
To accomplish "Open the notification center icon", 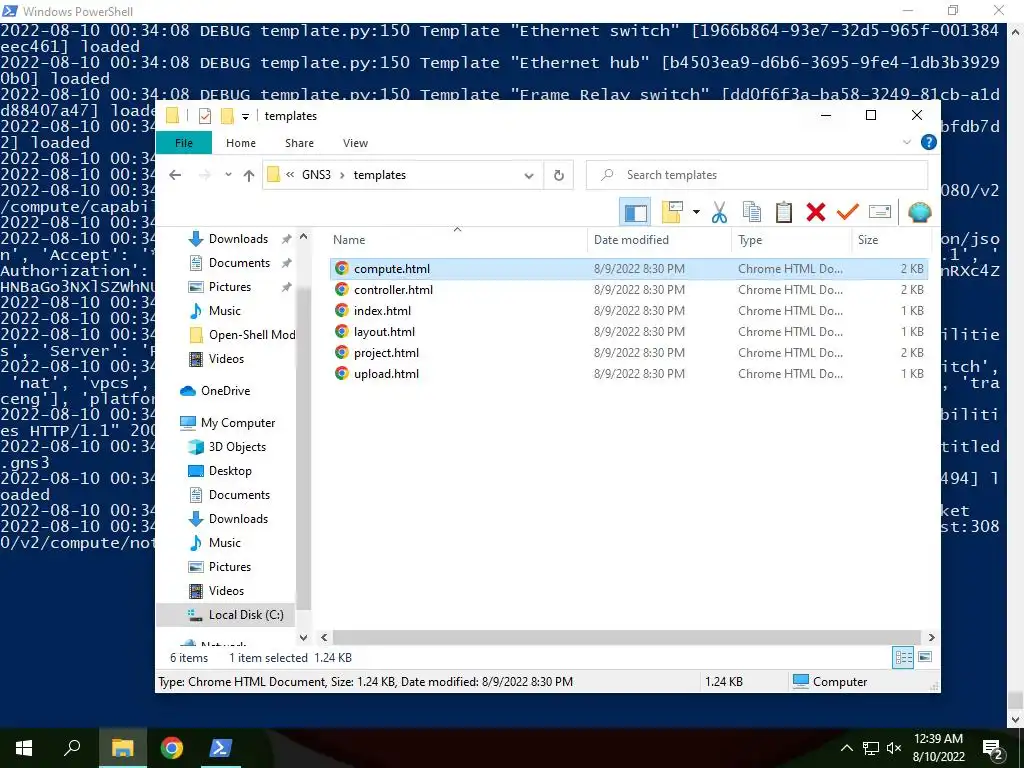I will click(993, 748).
